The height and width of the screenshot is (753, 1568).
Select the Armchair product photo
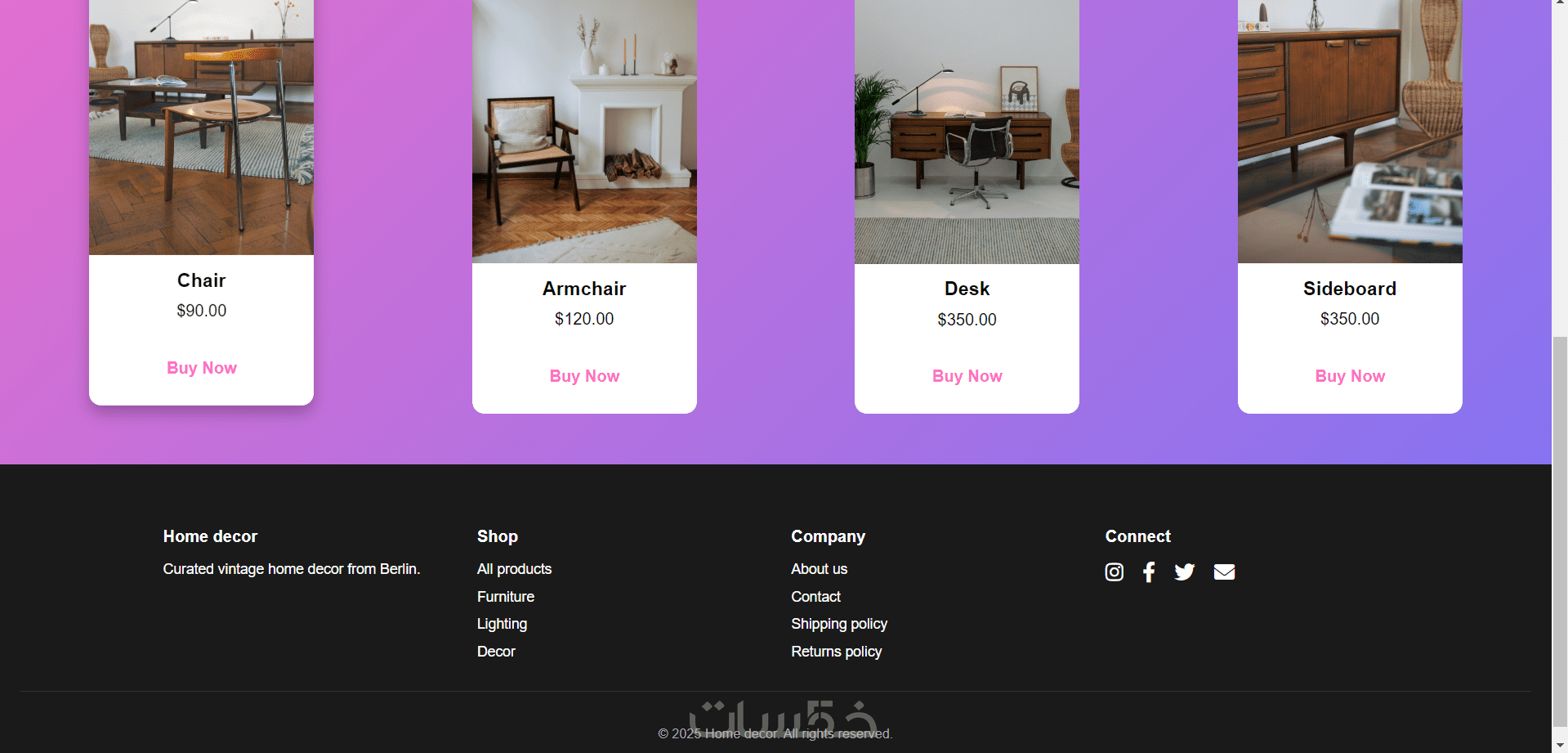pyautogui.click(x=584, y=132)
